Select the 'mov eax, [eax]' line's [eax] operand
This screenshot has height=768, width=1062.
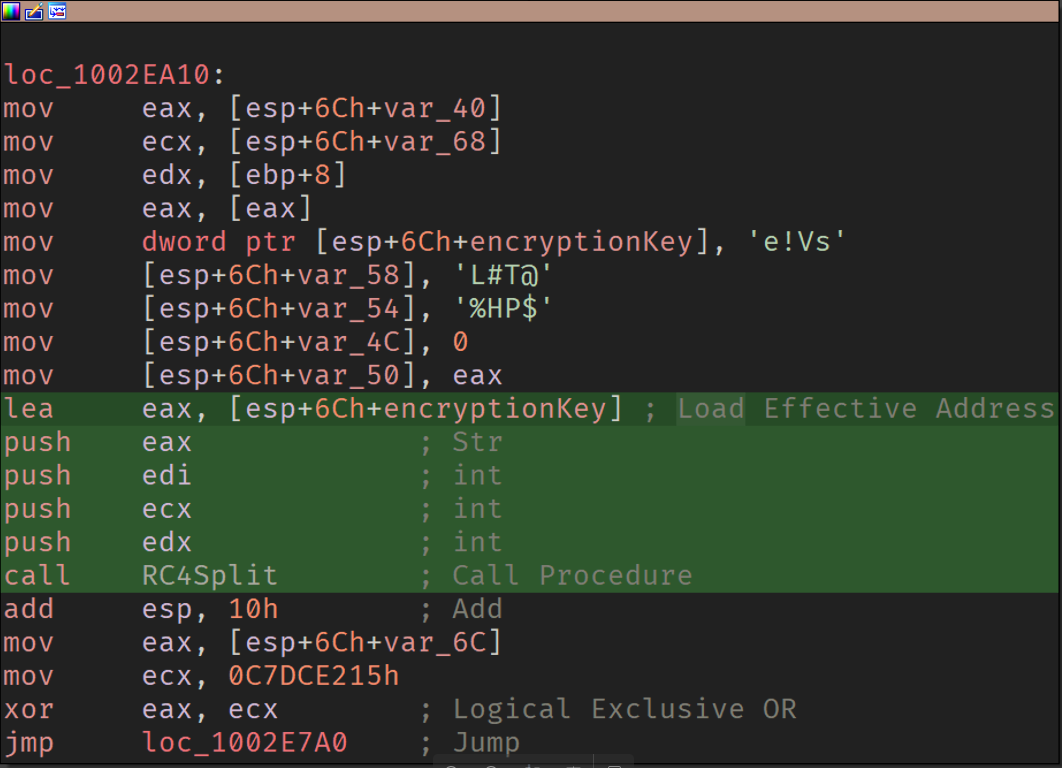pyautogui.click(x=270, y=208)
